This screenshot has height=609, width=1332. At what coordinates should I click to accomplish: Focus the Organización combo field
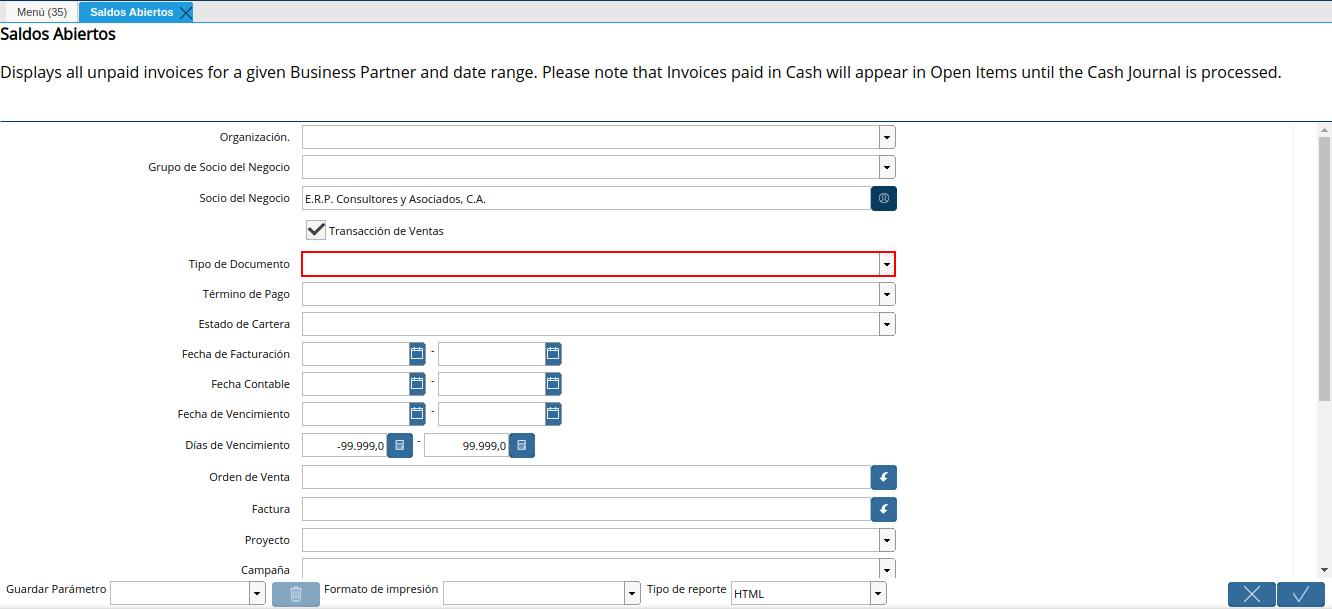pyautogui.click(x=590, y=137)
